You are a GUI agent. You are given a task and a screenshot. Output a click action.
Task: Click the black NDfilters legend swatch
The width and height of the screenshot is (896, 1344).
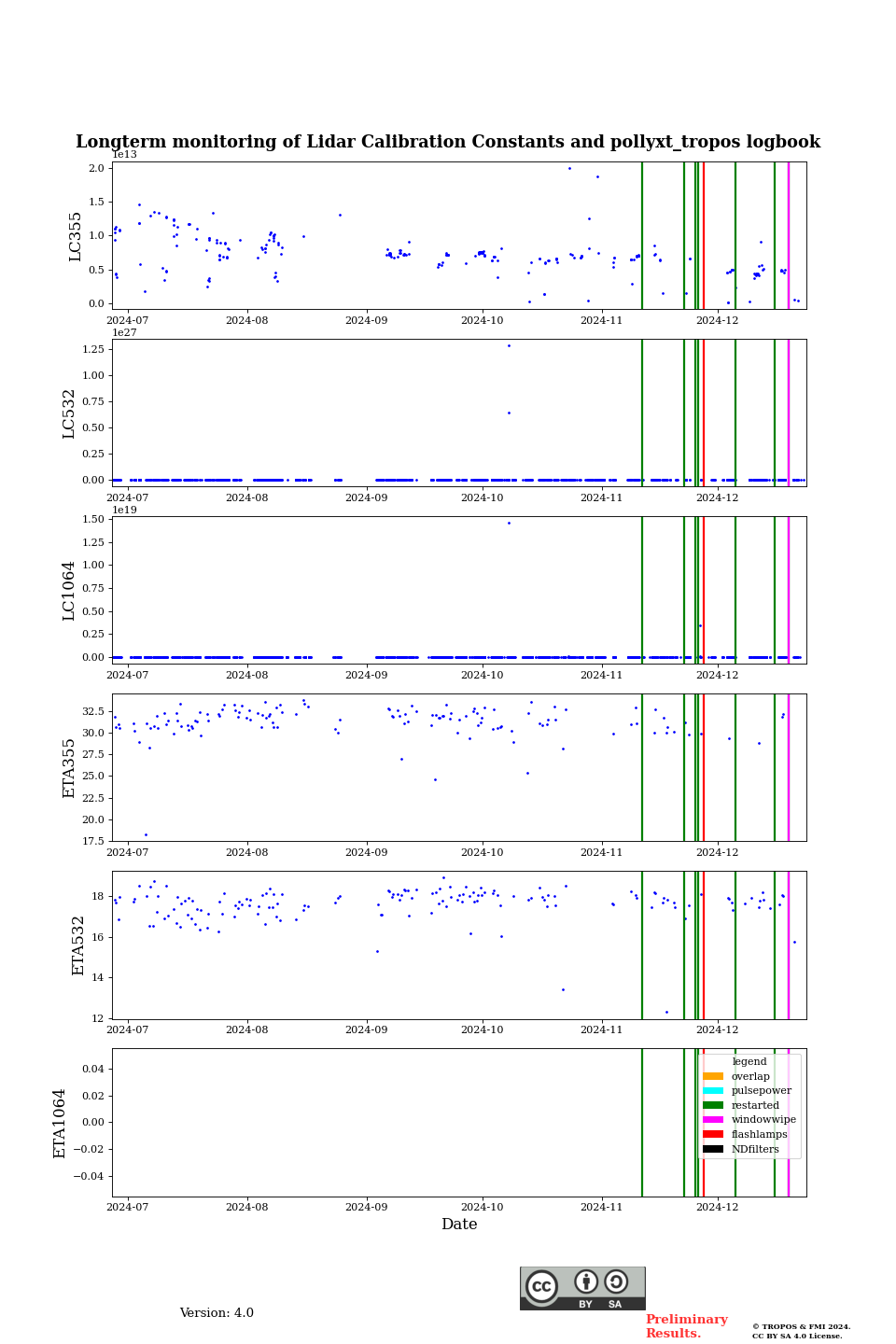[713, 1149]
